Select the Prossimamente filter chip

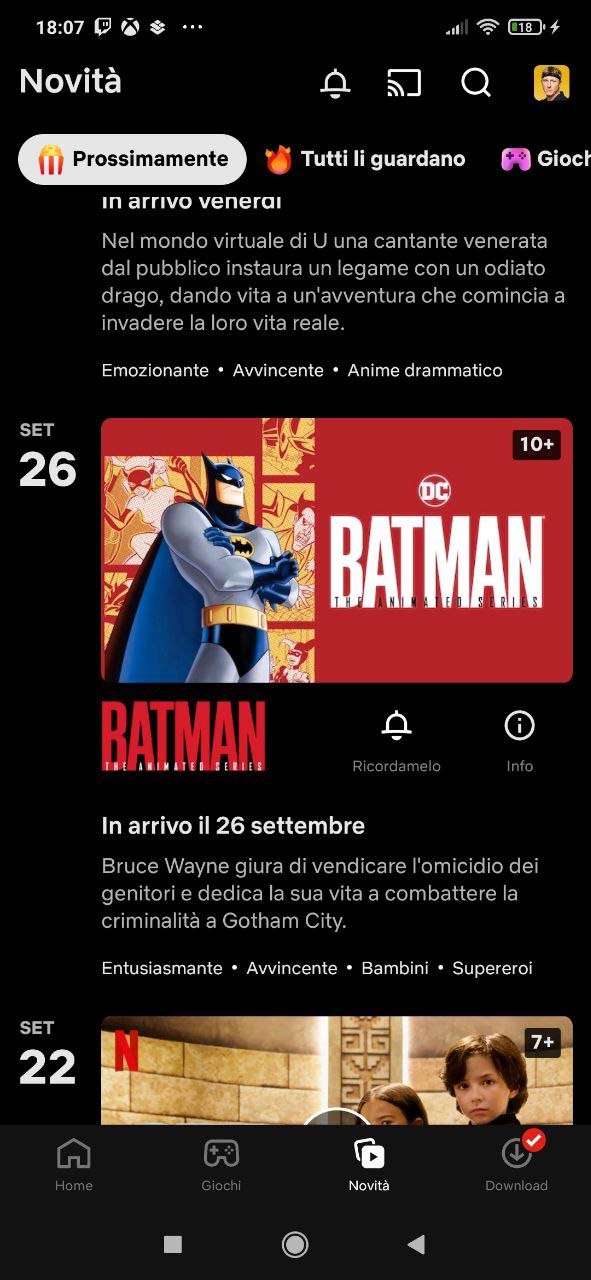click(x=133, y=159)
